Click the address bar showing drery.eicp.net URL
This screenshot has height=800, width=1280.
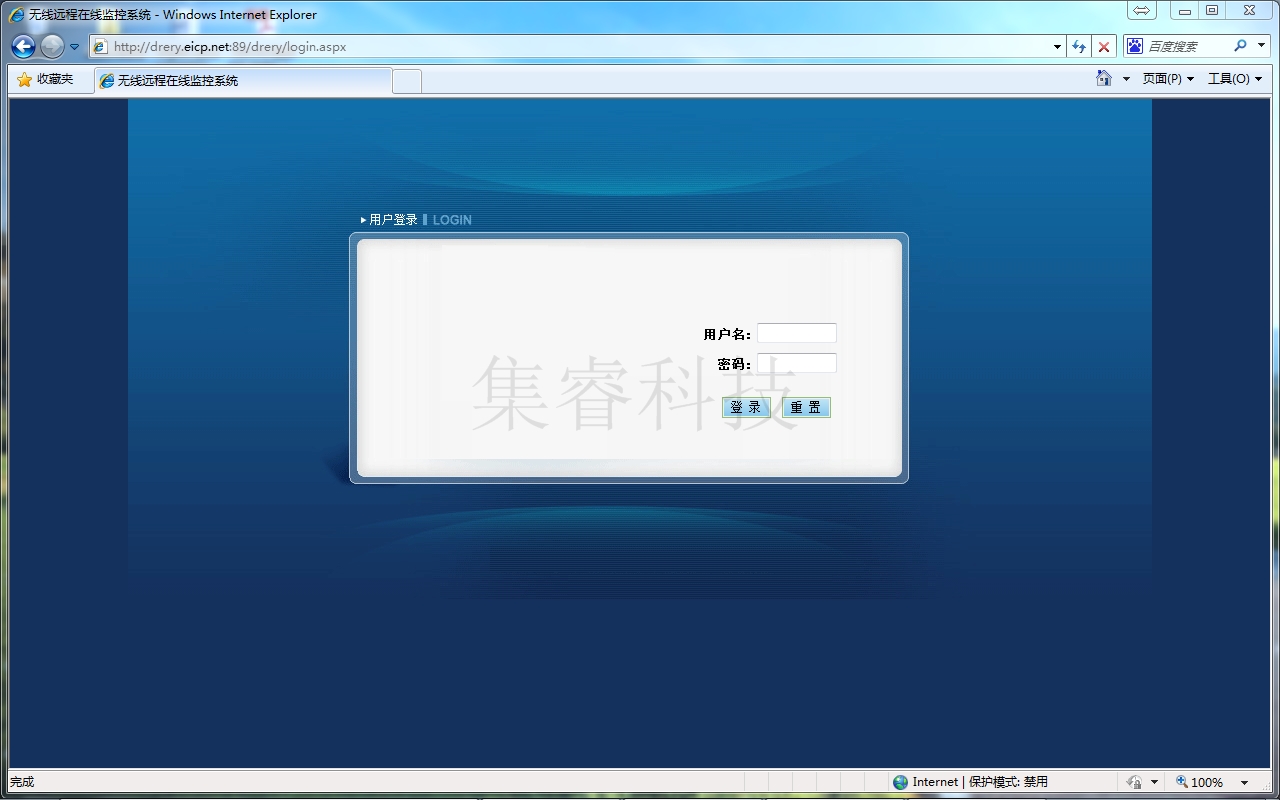[570, 46]
